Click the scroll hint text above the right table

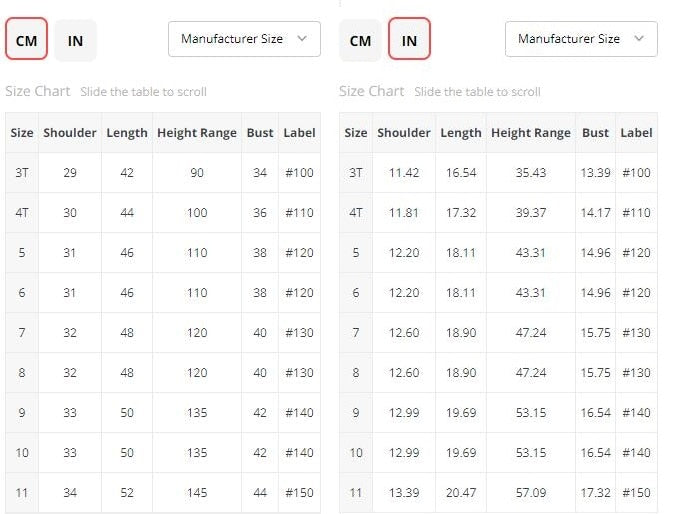pyautogui.click(x=477, y=92)
